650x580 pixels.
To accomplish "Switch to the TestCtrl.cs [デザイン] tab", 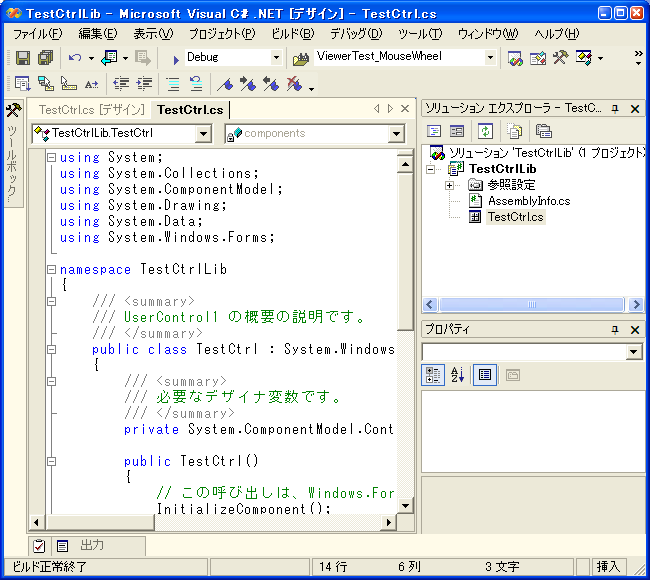I will point(92,110).
